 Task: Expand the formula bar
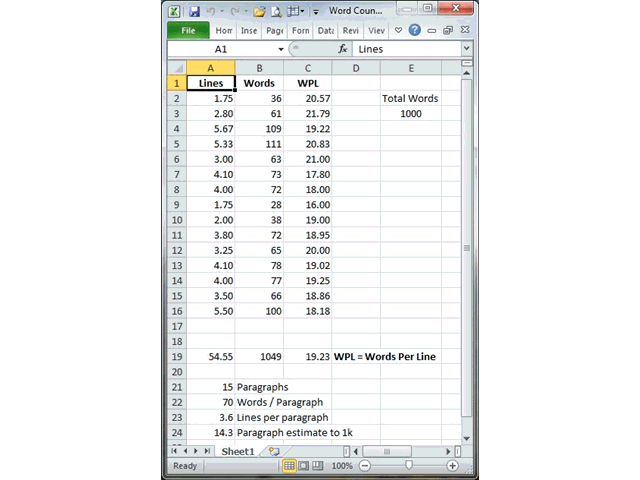(466, 48)
